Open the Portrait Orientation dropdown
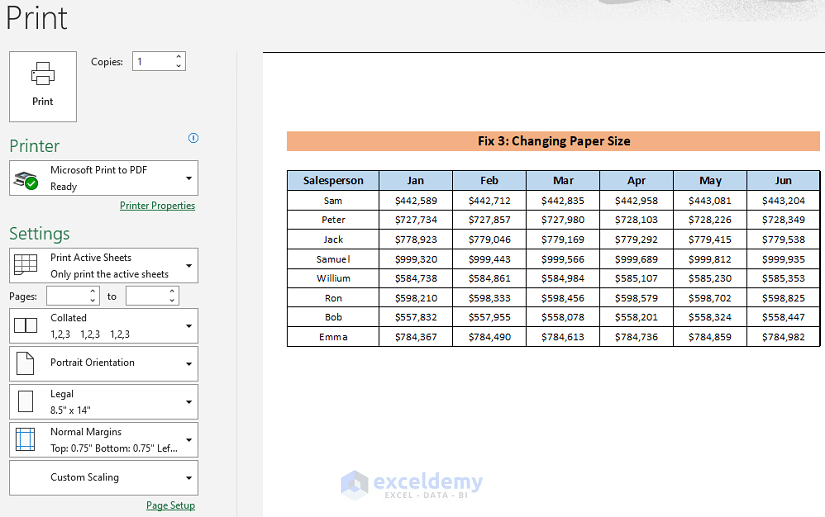 104,363
